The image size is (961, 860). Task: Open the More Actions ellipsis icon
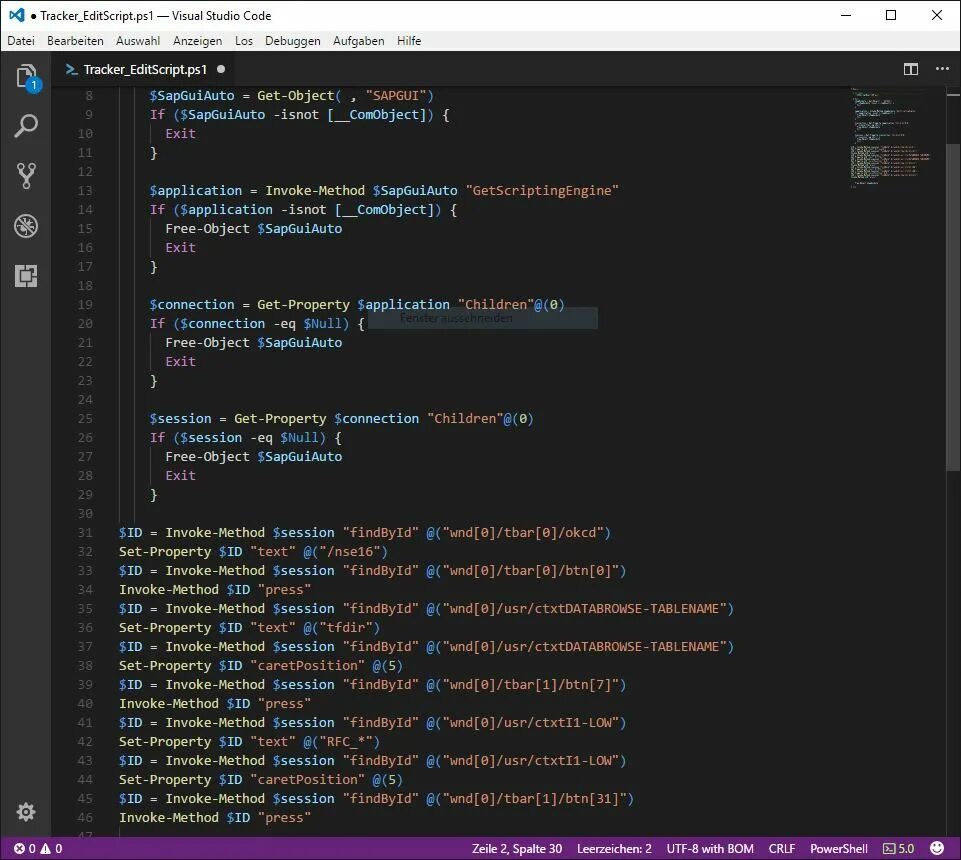tap(941, 69)
